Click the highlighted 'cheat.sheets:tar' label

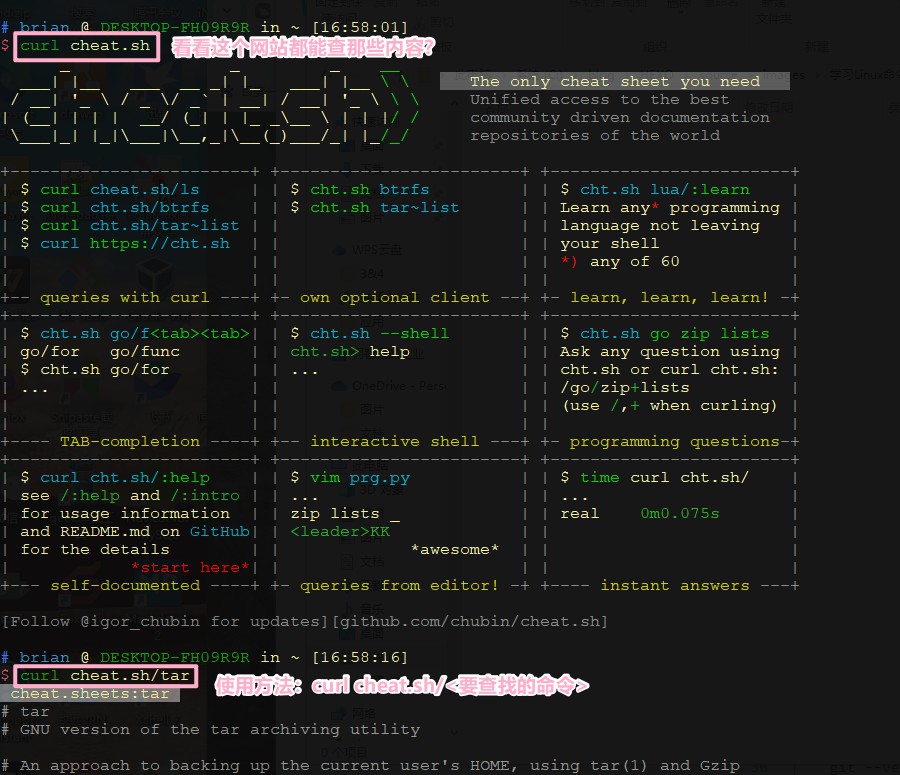point(90,693)
